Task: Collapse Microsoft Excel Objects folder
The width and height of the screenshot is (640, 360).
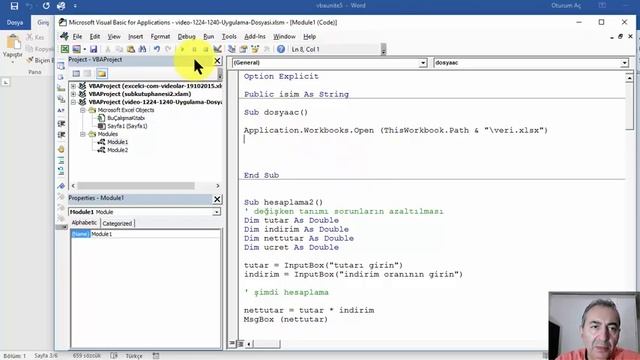Action: coord(83,110)
